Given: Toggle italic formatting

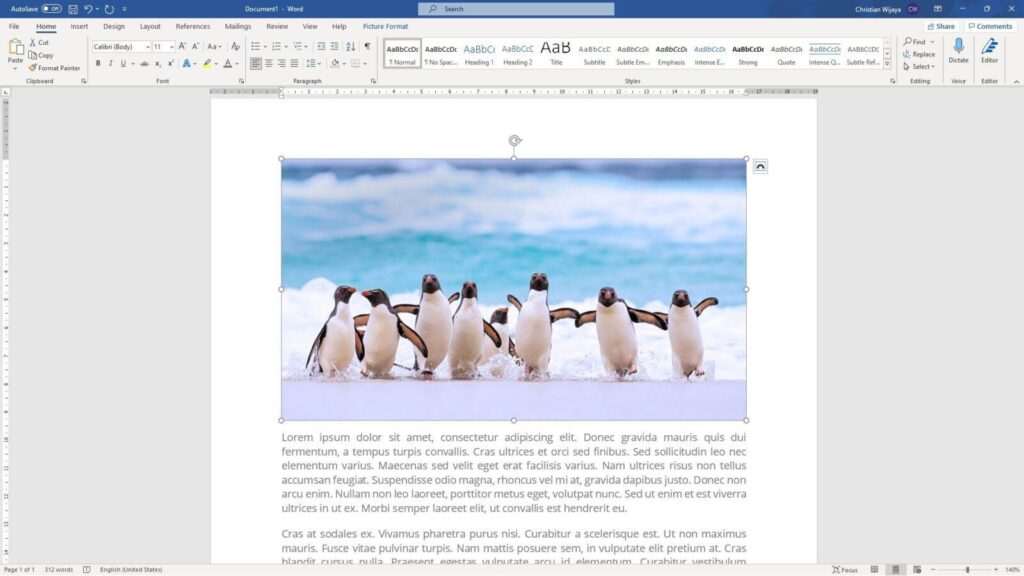Looking at the screenshot, I should tap(110, 63).
